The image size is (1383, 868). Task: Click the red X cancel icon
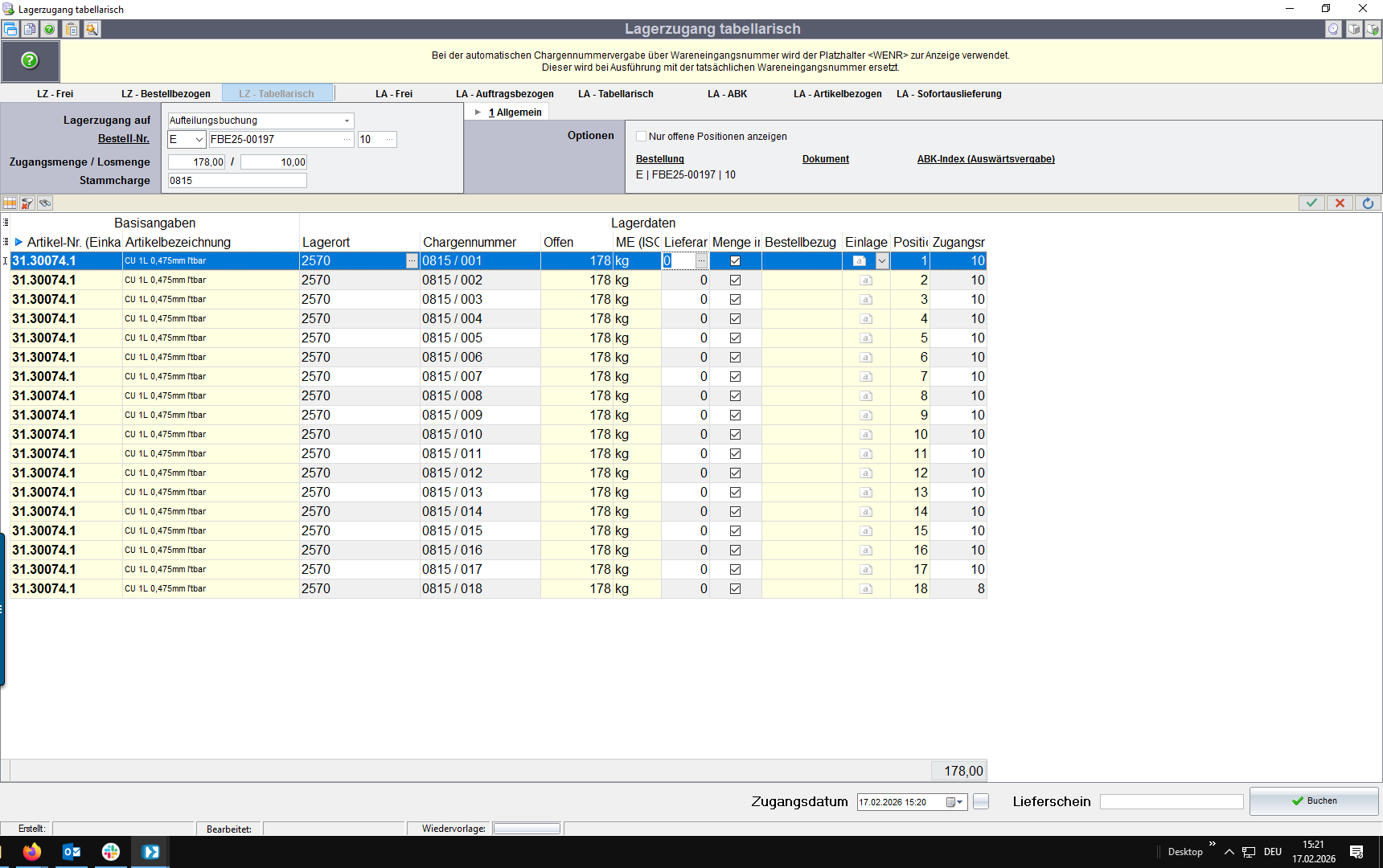point(1340,203)
